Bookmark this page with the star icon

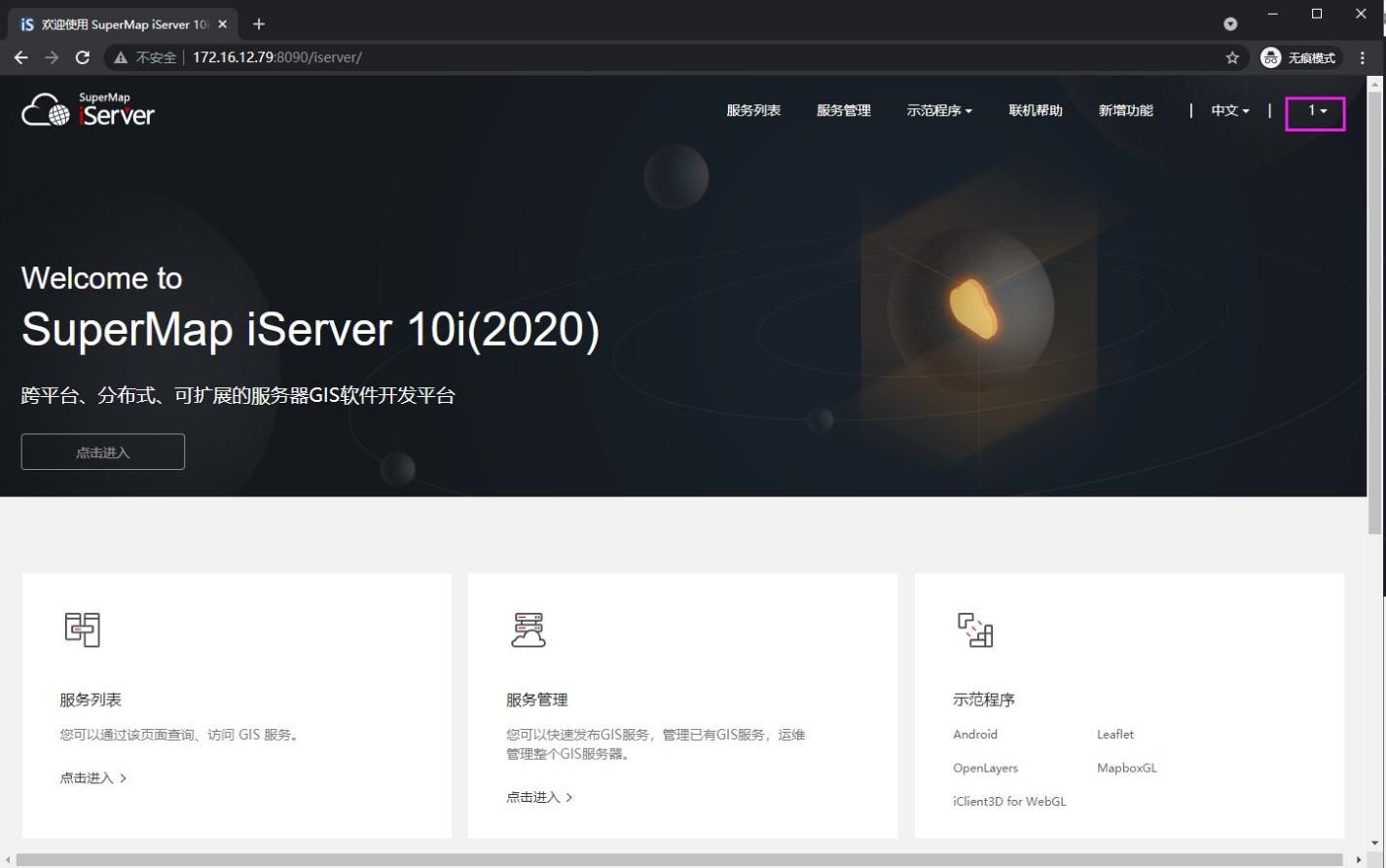[1232, 57]
